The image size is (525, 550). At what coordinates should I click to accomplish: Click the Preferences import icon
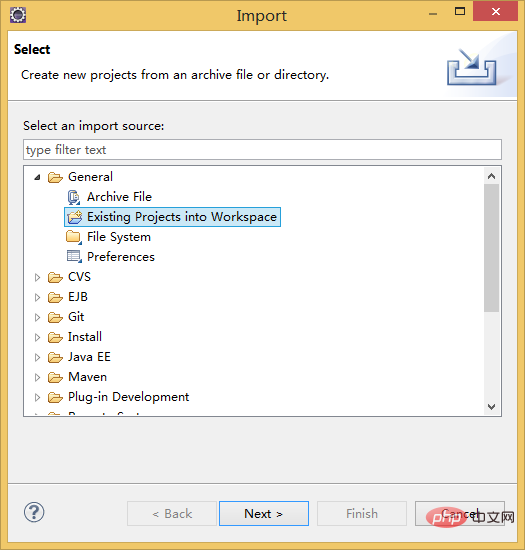74,257
